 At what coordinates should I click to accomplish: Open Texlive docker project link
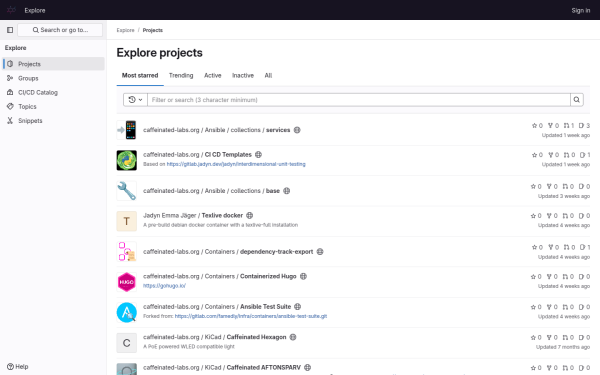(193, 215)
